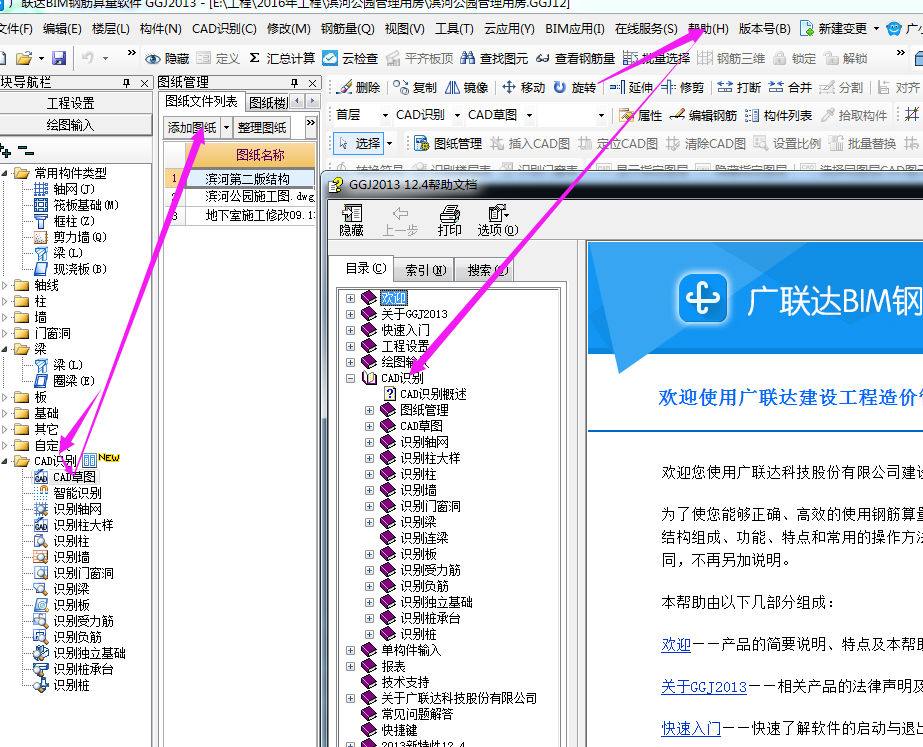Switch to 目录 tab in help

click(366, 269)
